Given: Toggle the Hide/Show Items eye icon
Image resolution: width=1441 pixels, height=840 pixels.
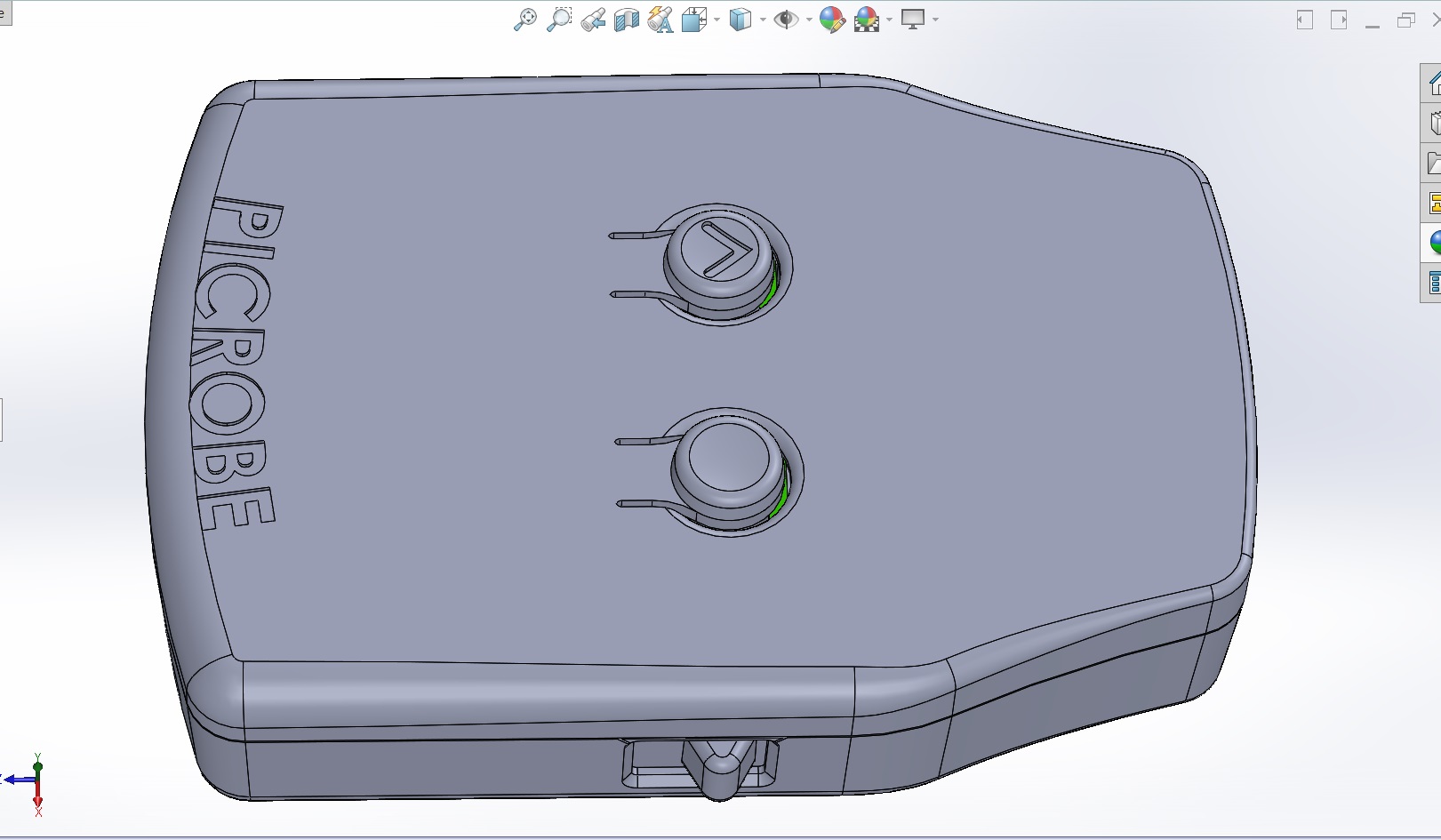Looking at the screenshot, I should [786, 20].
